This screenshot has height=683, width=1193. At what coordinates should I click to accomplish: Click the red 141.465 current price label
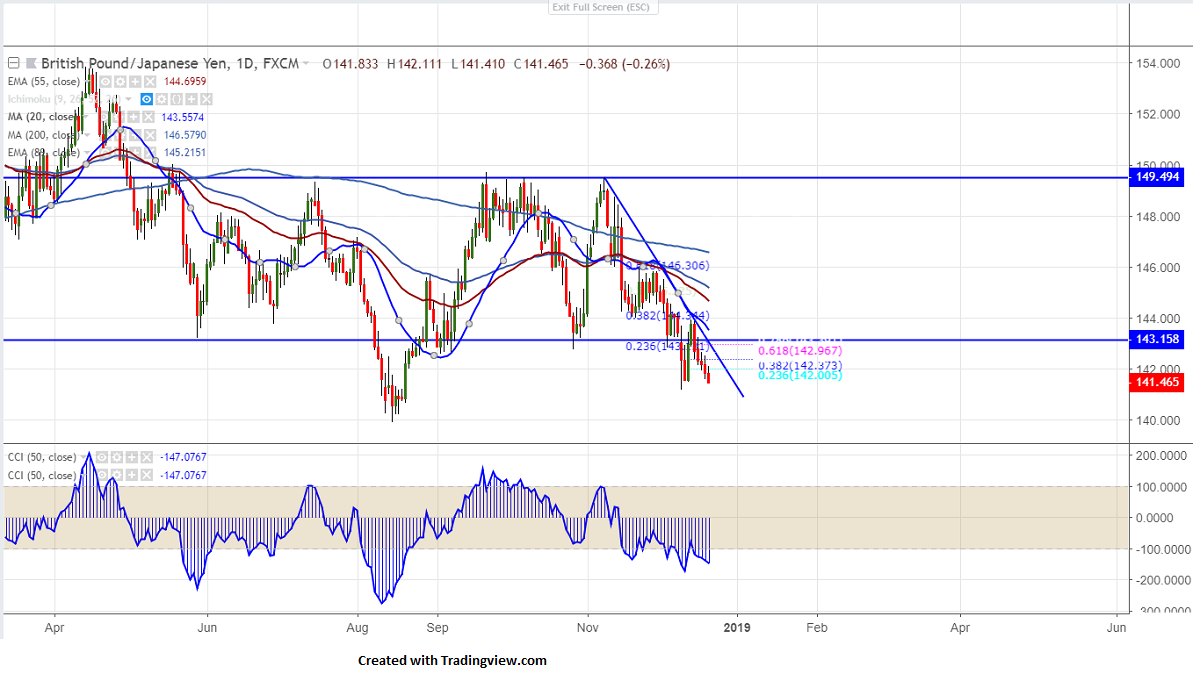click(1157, 382)
